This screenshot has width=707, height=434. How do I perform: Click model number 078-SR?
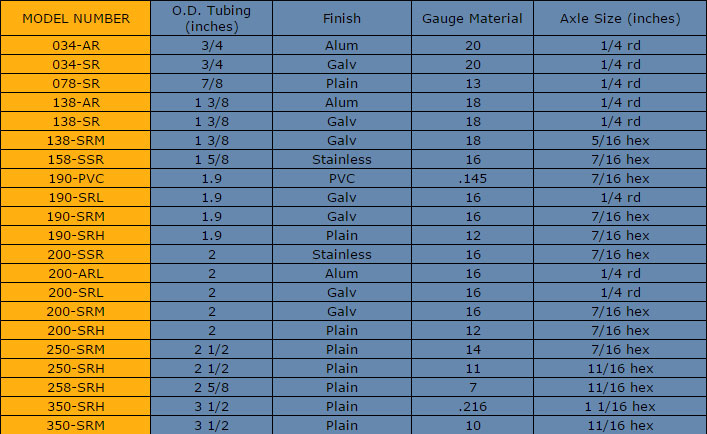click(x=76, y=83)
